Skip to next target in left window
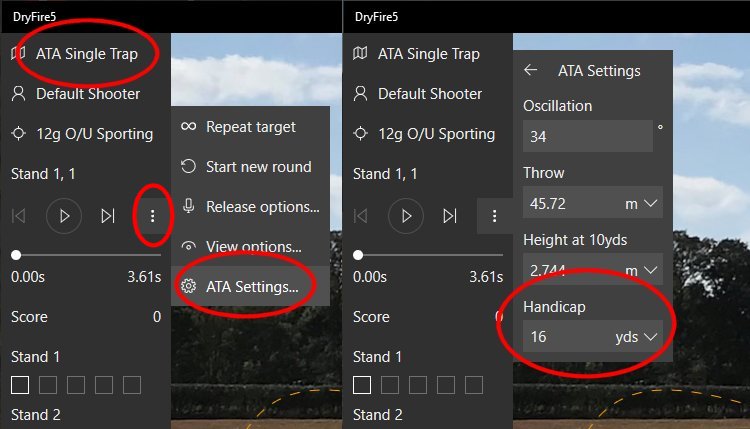Screen dimensions: 750x429 coord(108,215)
